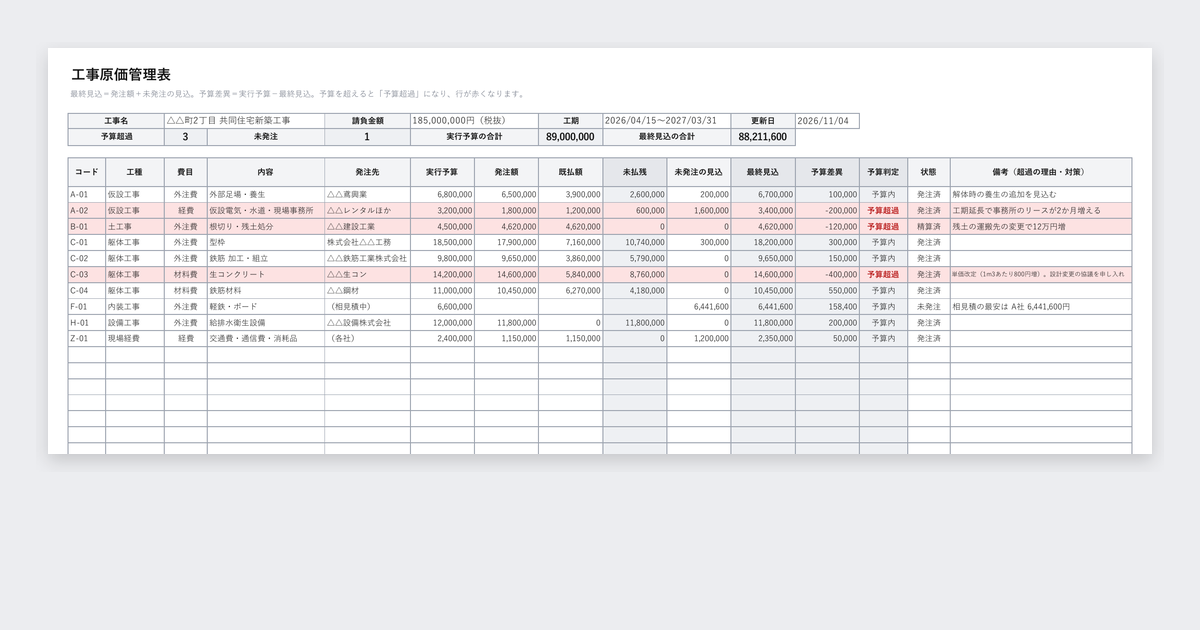
Task: Click the budget cell 18,500,000
Action: point(442,242)
